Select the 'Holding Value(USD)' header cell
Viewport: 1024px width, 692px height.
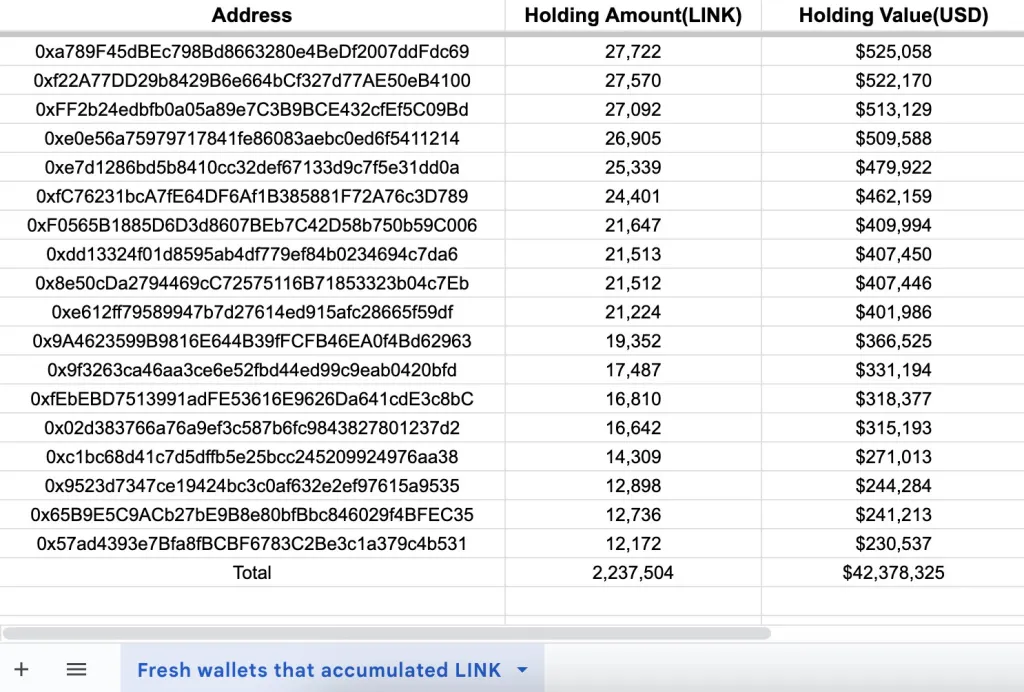coord(893,15)
